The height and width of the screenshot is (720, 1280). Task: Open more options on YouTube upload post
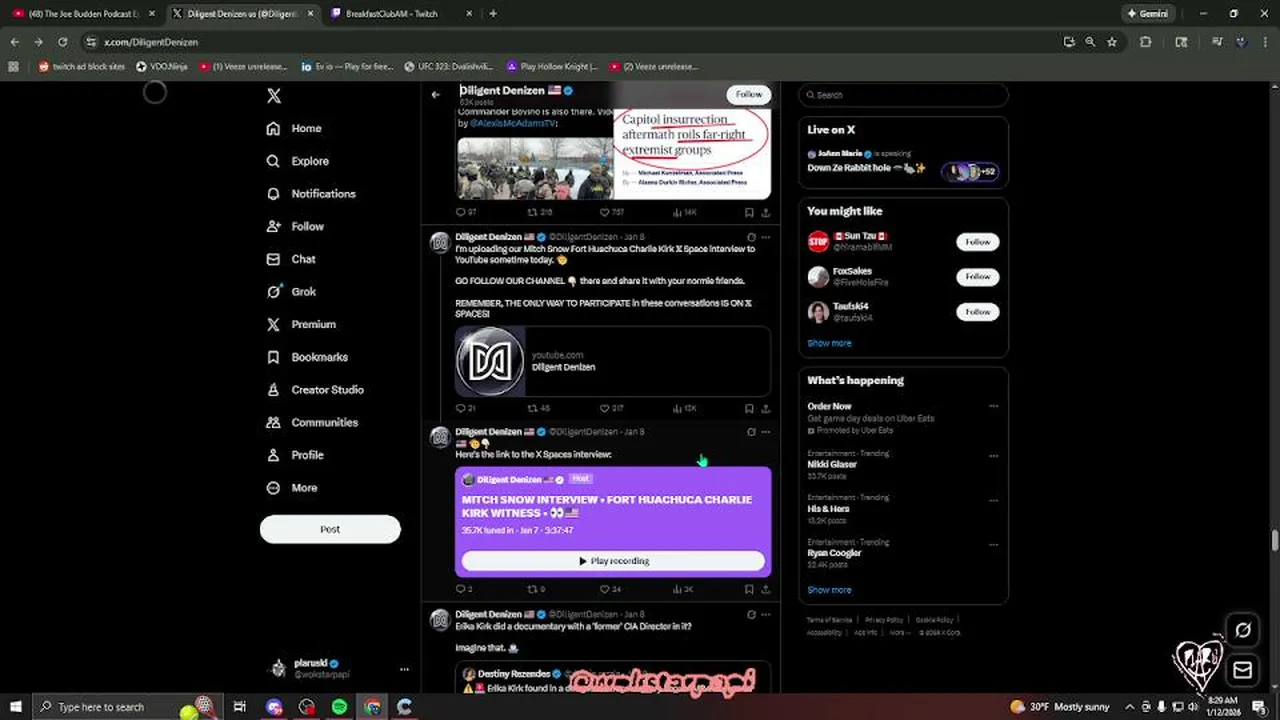765,237
